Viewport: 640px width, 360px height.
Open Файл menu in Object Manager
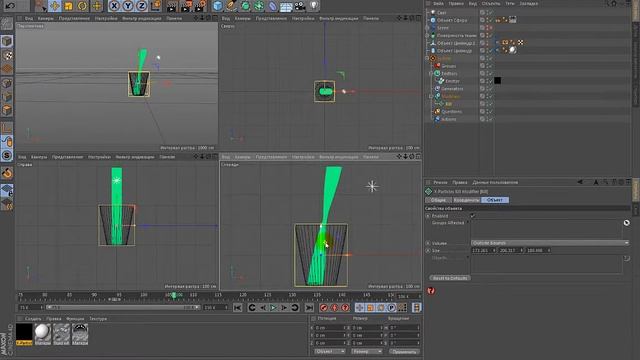[438, 3]
